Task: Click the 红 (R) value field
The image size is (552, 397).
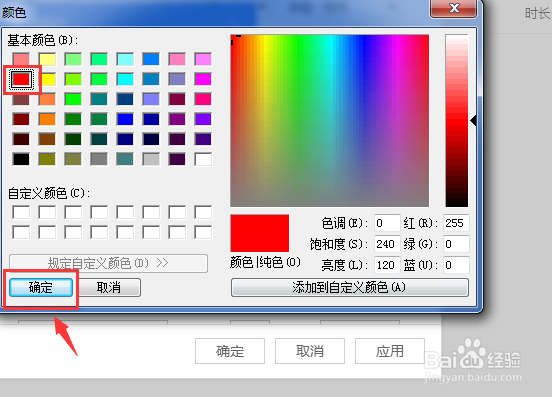Action: pos(456,223)
